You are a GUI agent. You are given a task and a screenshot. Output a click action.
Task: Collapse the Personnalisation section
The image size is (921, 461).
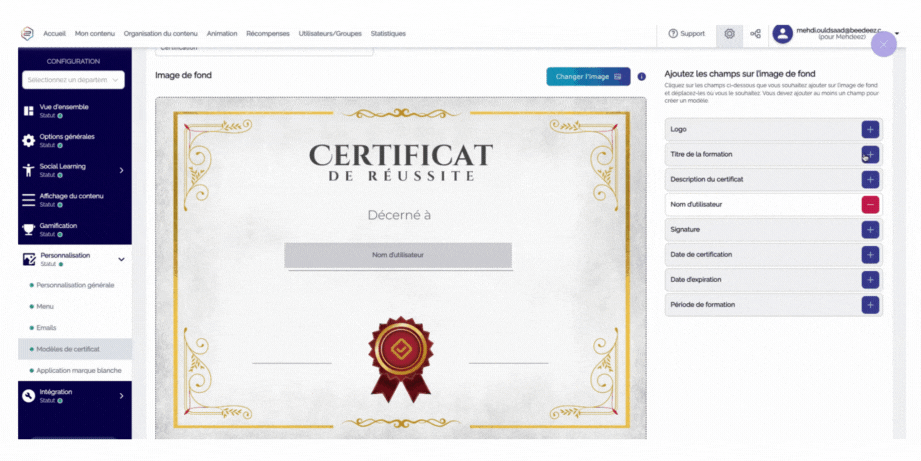pyautogui.click(x=121, y=259)
